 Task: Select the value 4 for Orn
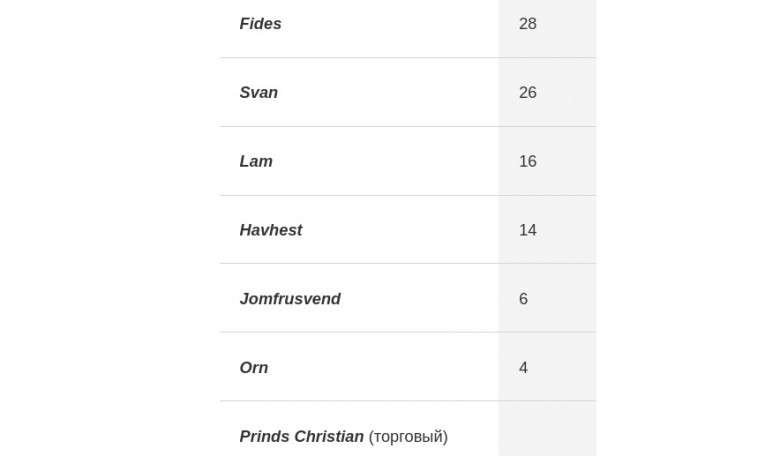click(523, 367)
